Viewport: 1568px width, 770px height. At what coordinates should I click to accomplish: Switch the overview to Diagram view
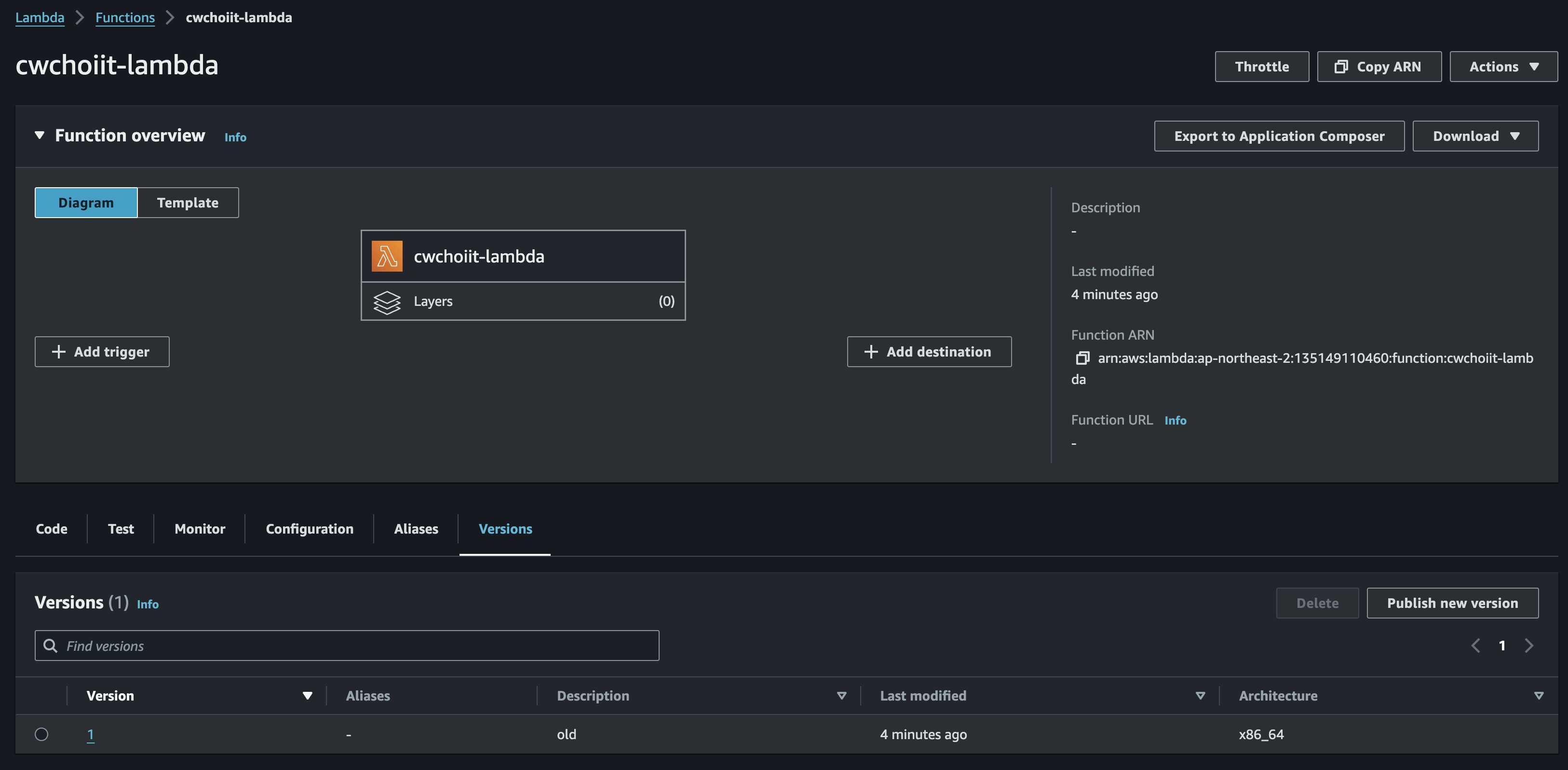(86, 203)
